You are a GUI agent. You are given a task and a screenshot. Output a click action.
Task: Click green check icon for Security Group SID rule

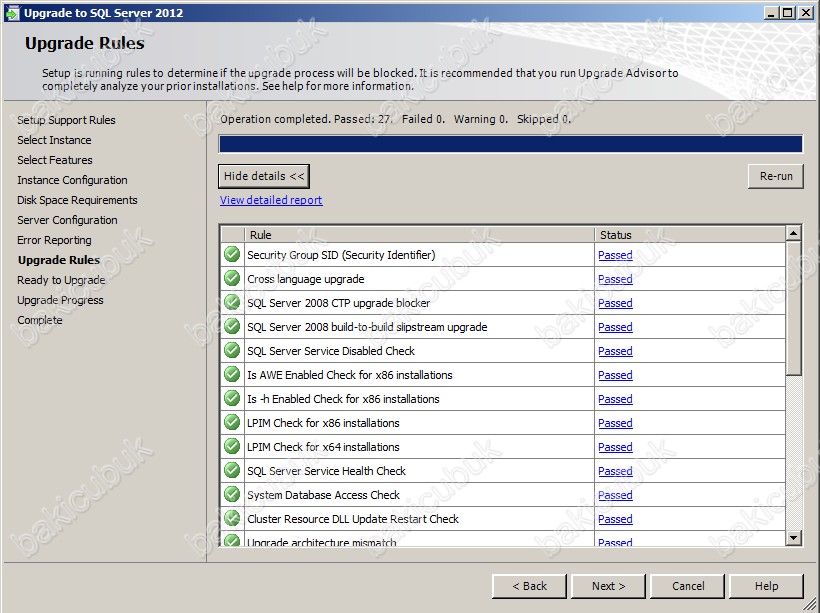click(232, 255)
